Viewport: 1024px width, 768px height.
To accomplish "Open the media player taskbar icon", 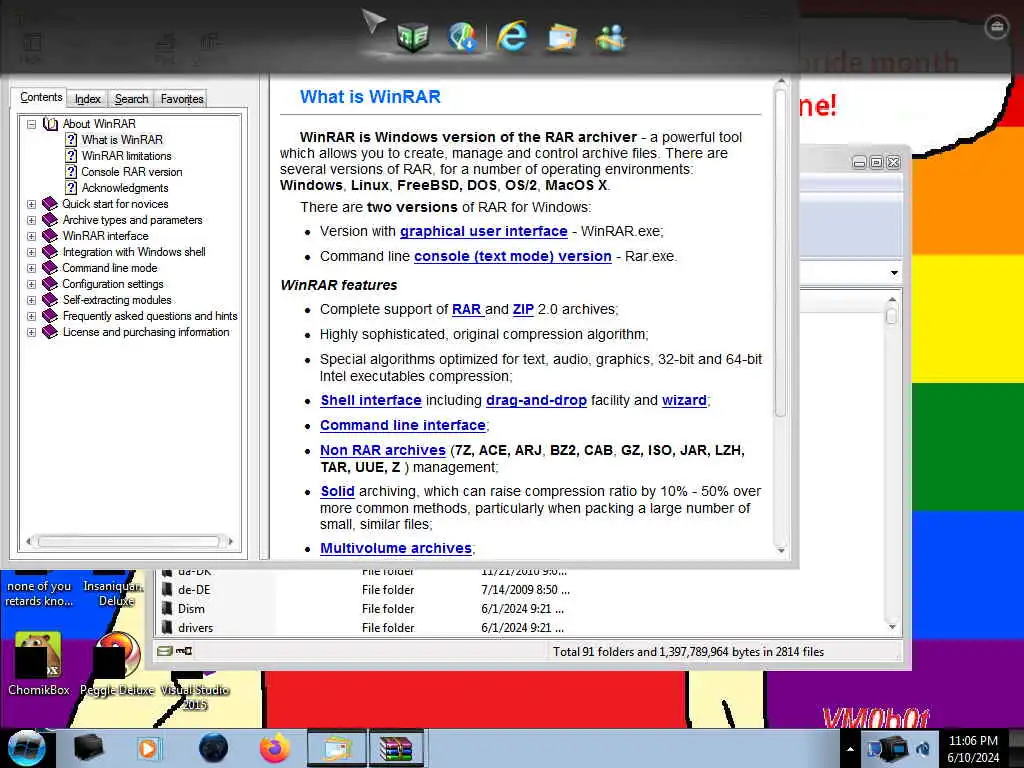I will tap(148, 748).
